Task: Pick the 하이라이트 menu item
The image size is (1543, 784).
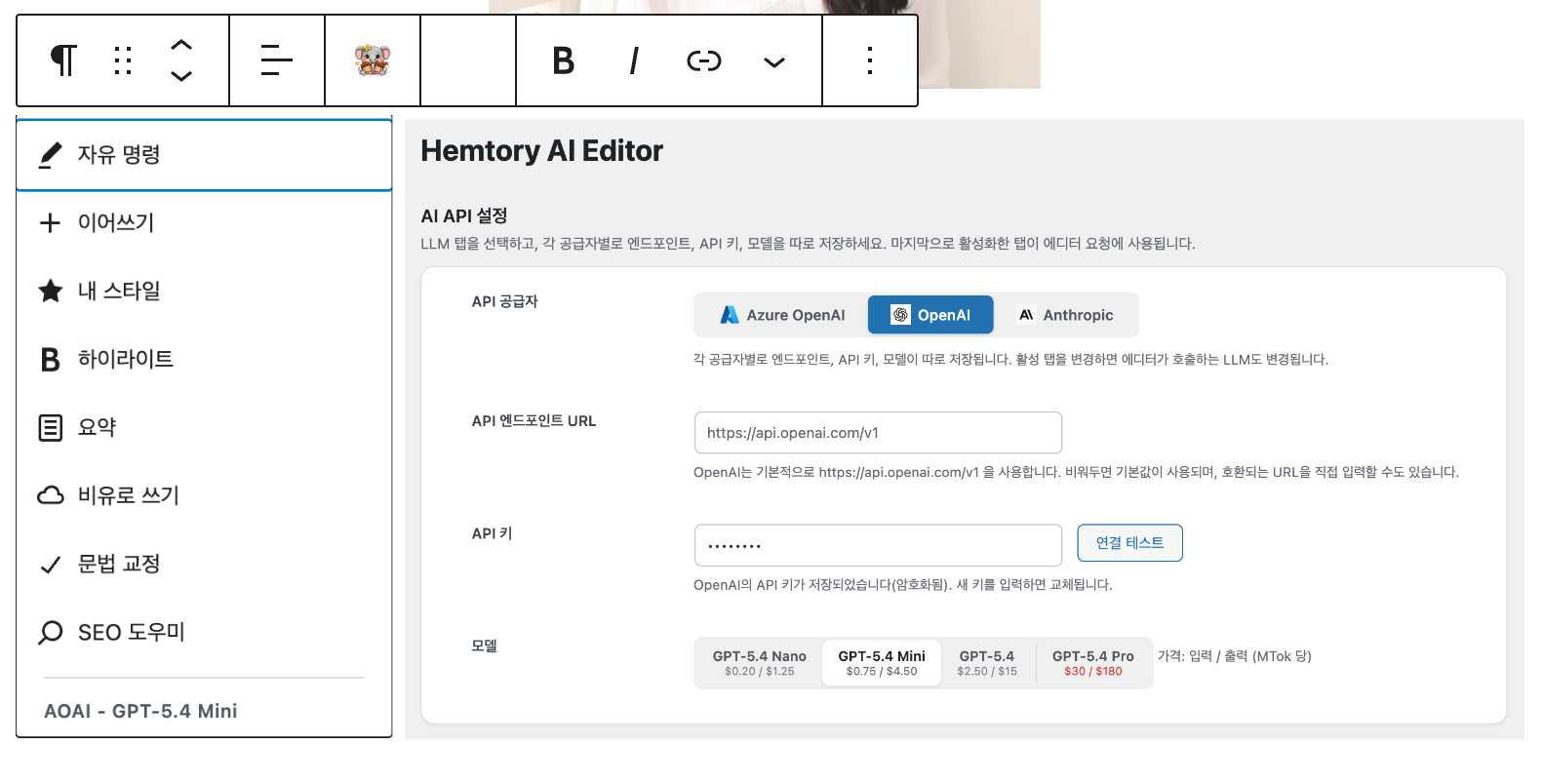Action: click(x=204, y=359)
